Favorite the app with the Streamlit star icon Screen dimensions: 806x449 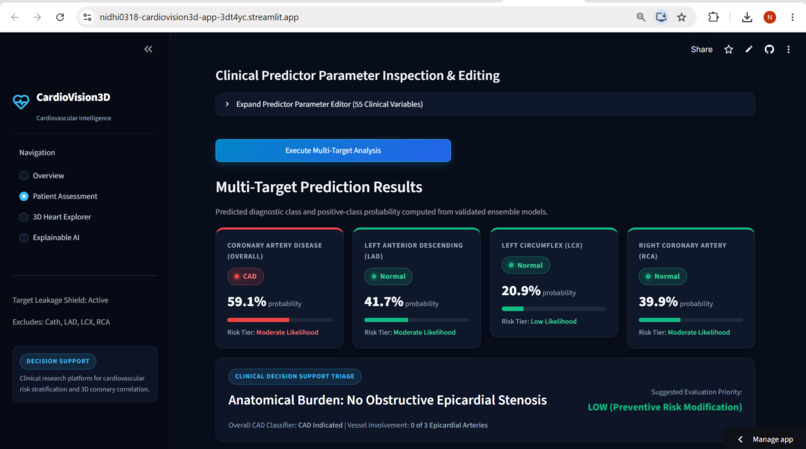tap(728, 49)
